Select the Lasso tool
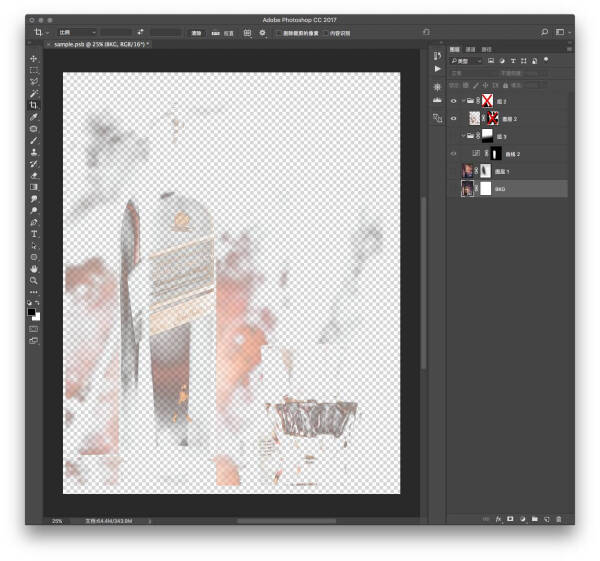Image resolution: width=600 pixels, height=561 pixels. tap(34, 82)
